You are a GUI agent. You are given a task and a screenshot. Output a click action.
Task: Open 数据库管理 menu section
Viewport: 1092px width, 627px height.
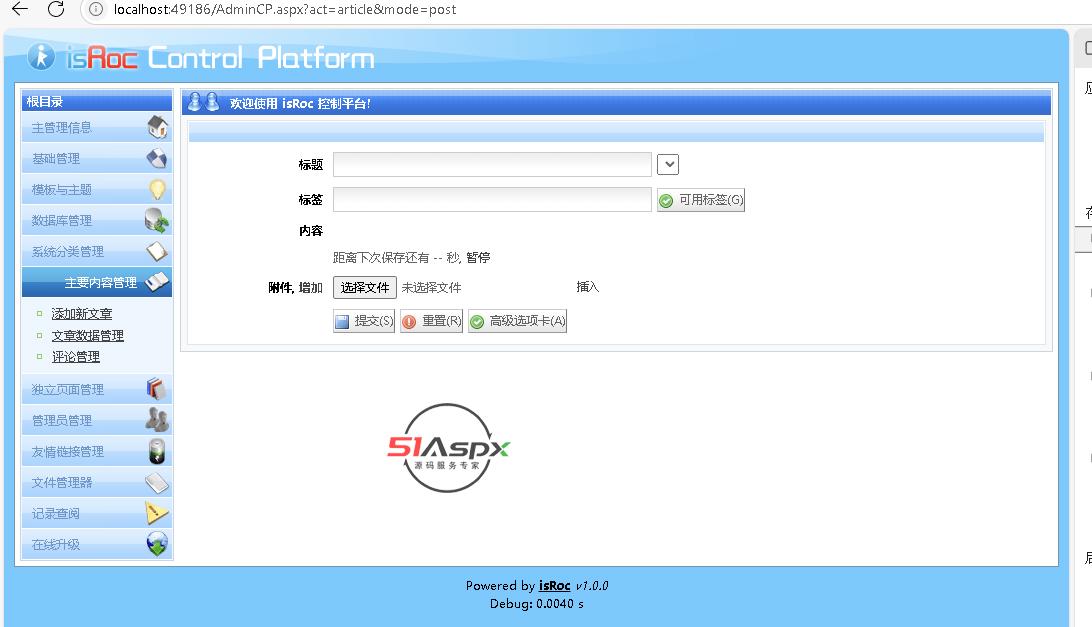[x=97, y=221]
